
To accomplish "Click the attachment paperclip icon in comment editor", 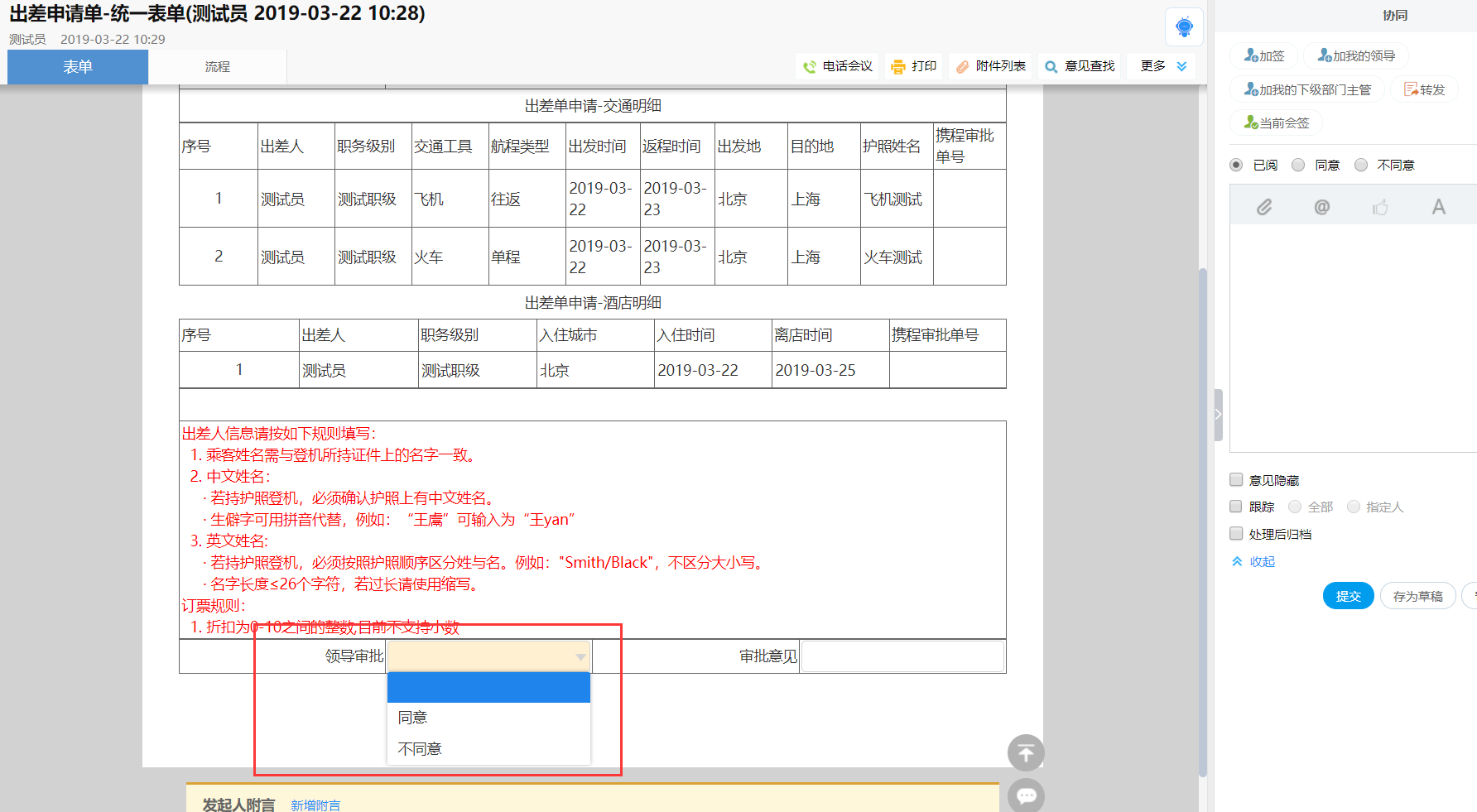I will pyautogui.click(x=1263, y=207).
